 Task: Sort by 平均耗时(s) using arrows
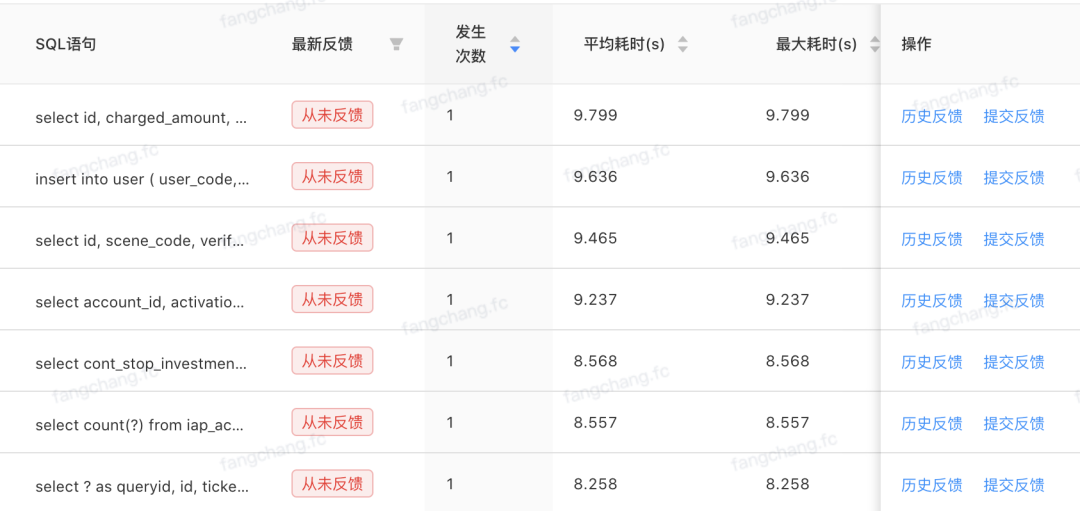coord(683,44)
